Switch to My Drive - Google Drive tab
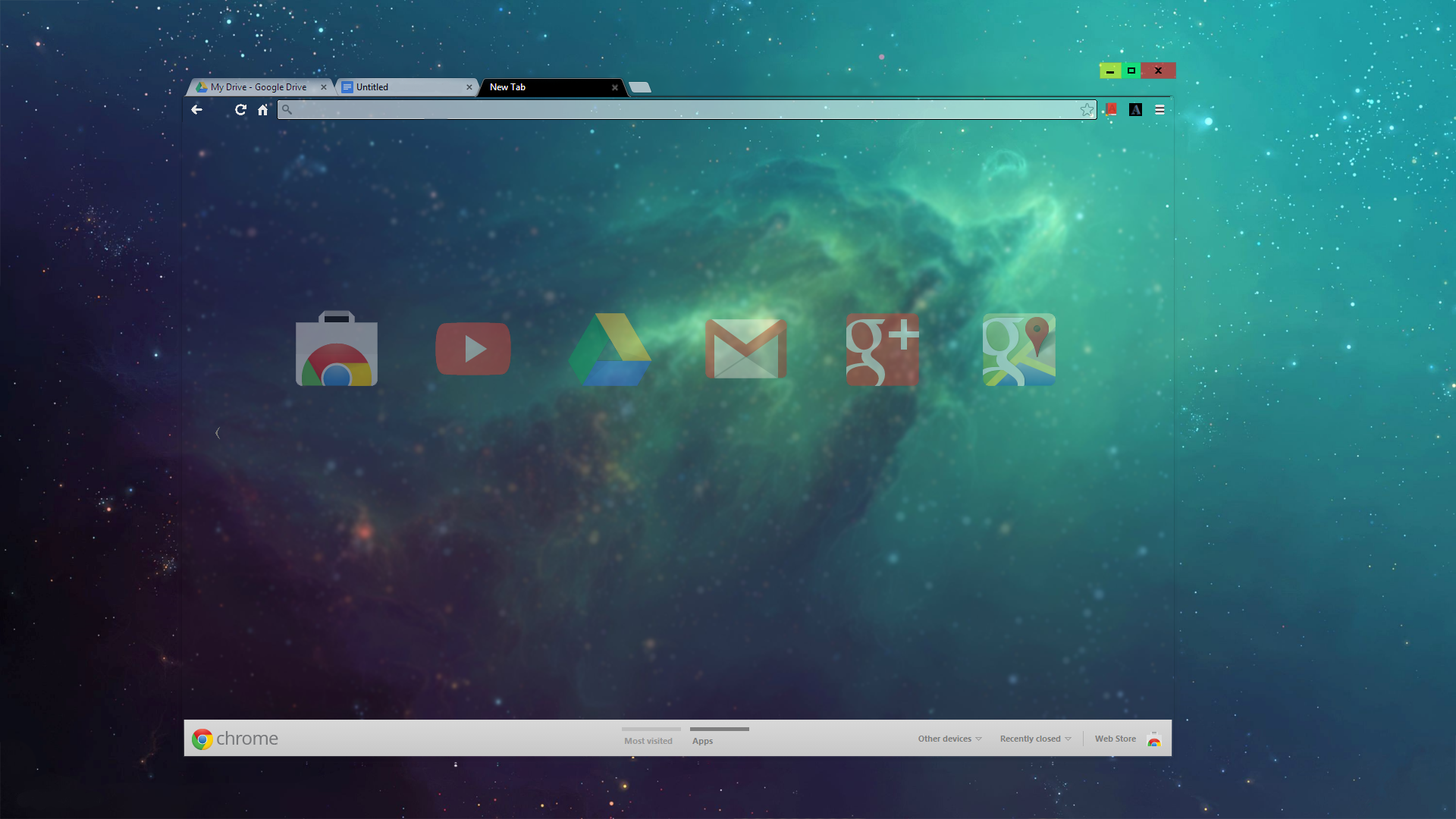The height and width of the screenshot is (819, 1456). click(259, 87)
